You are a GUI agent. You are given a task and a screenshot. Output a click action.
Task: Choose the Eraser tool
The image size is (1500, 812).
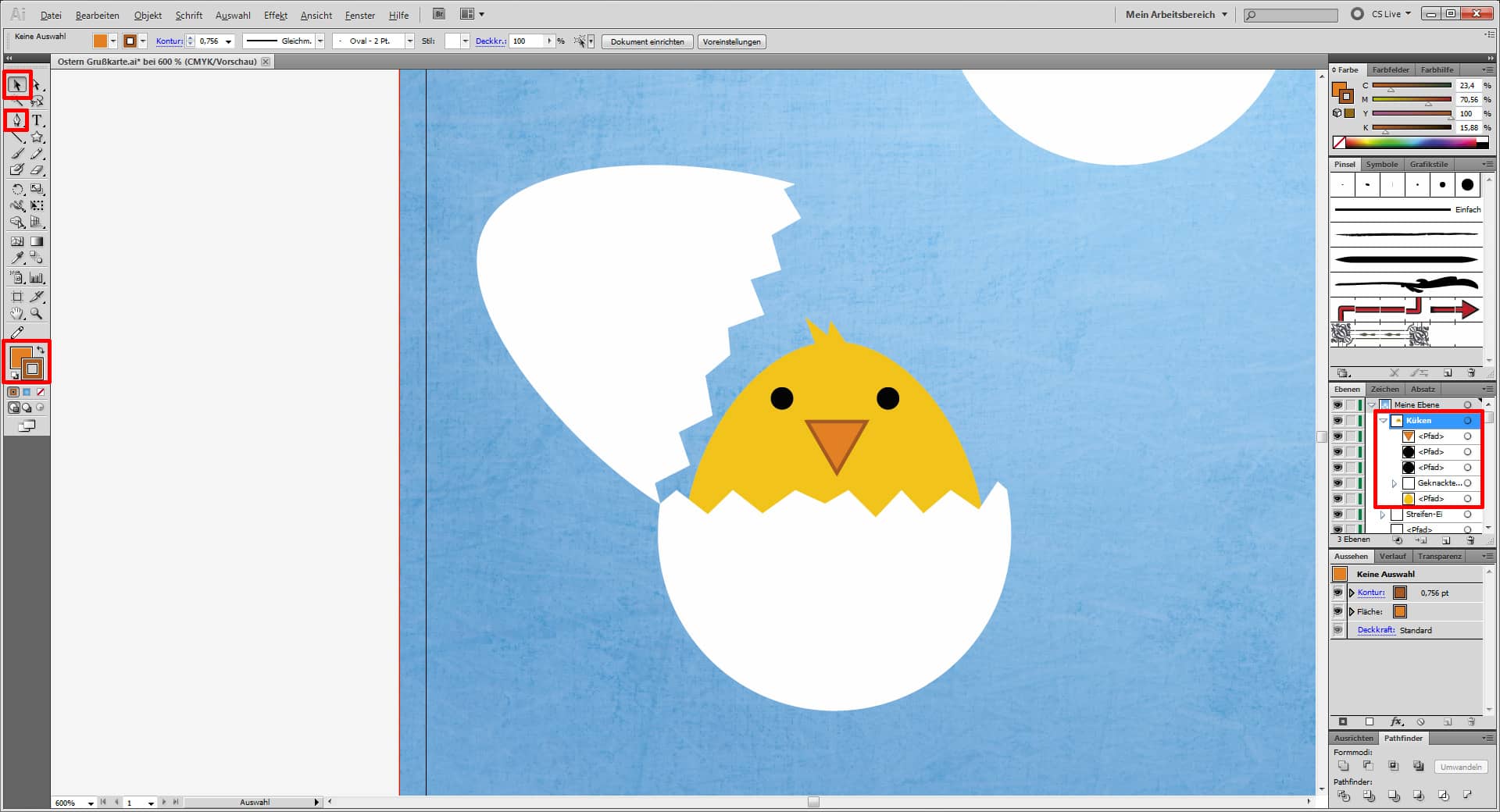click(37, 170)
